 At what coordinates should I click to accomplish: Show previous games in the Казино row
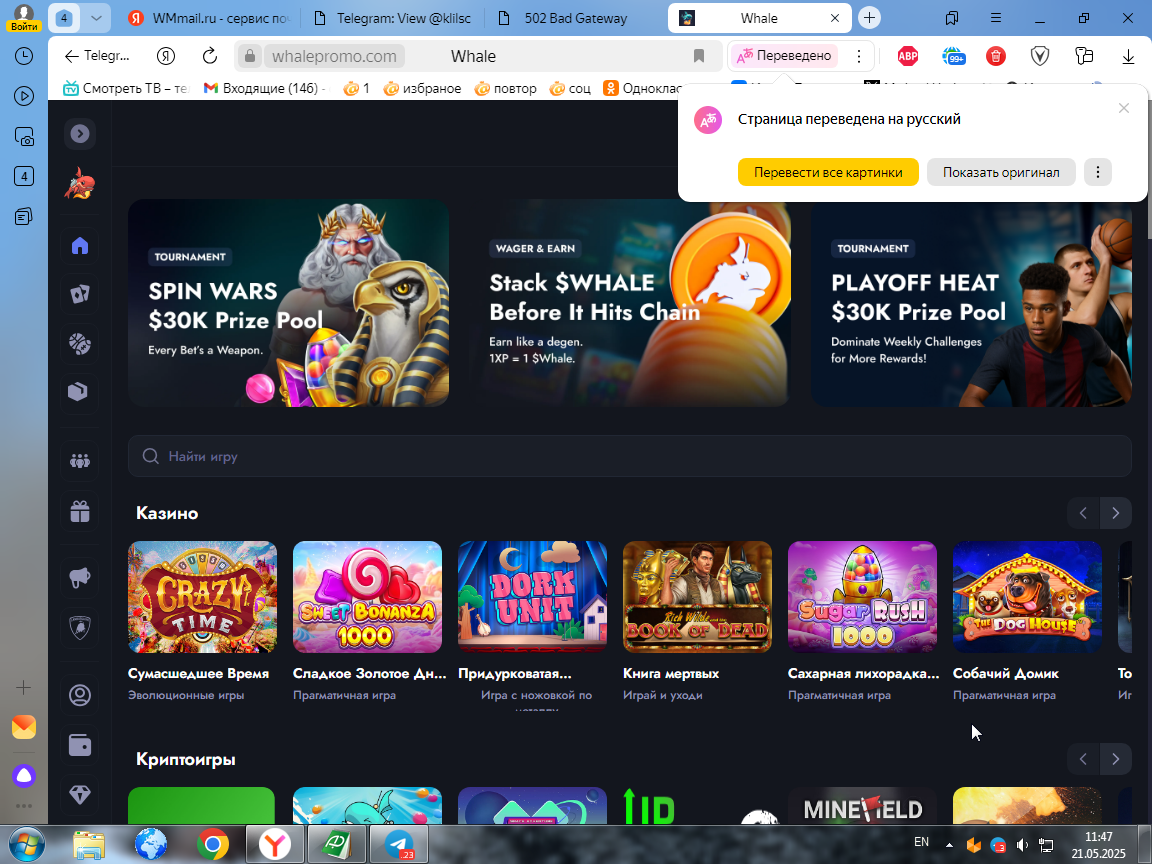[x=1083, y=513]
